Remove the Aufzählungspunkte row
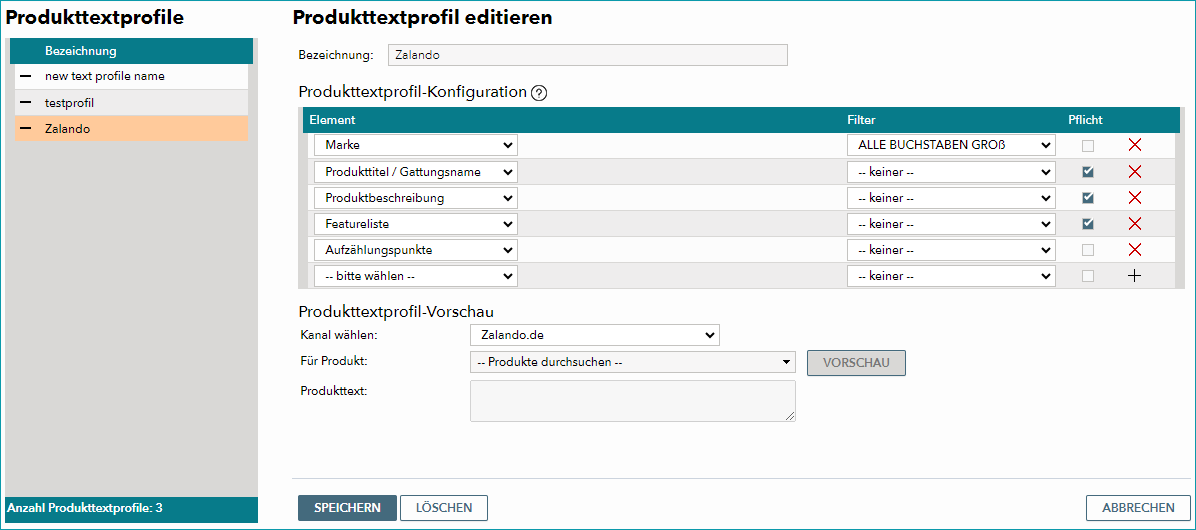 pyautogui.click(x=1134, y=249)
